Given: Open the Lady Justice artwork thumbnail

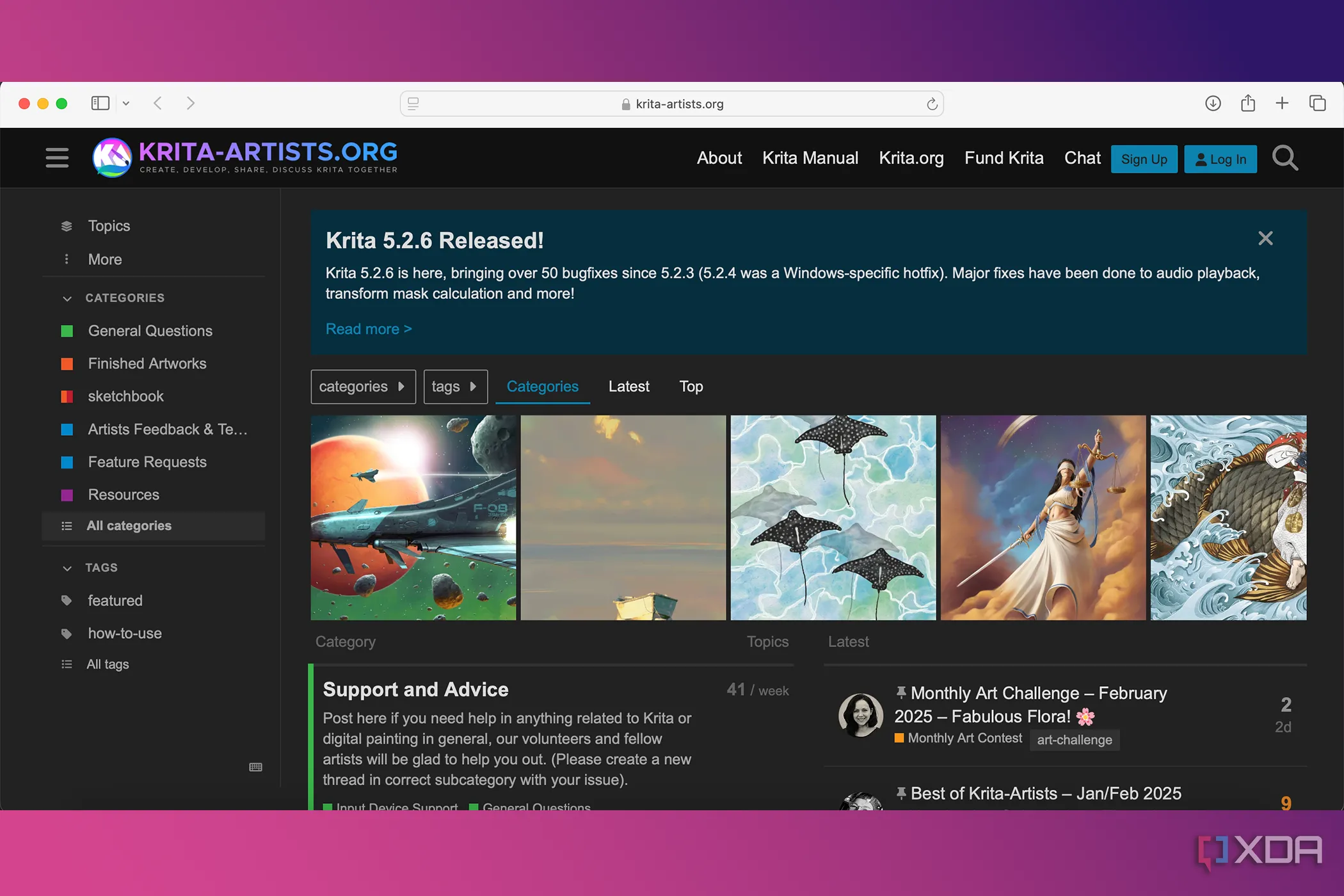Looking at the screenshot, I should (x=1043, y=518).
